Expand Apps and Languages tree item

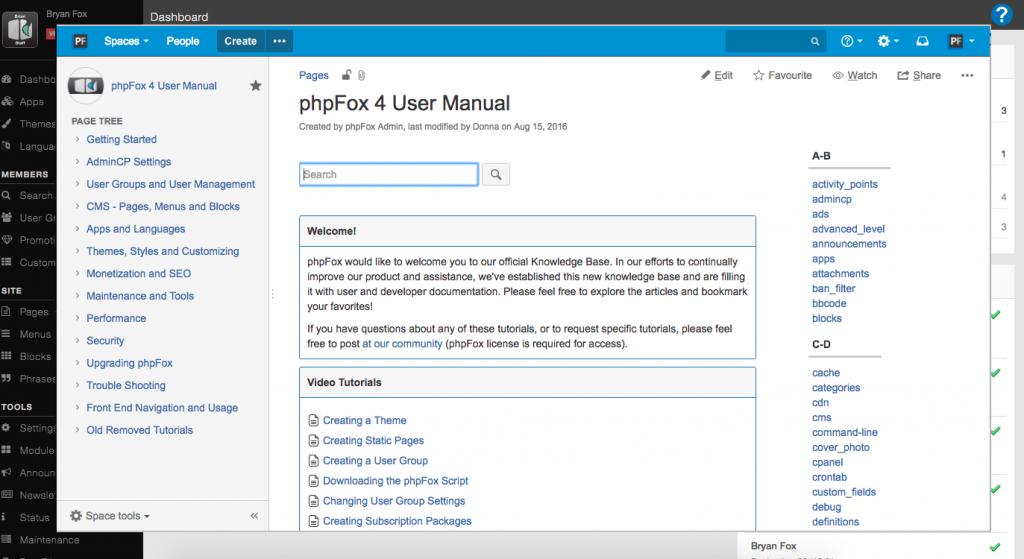[x=77, y=229]
